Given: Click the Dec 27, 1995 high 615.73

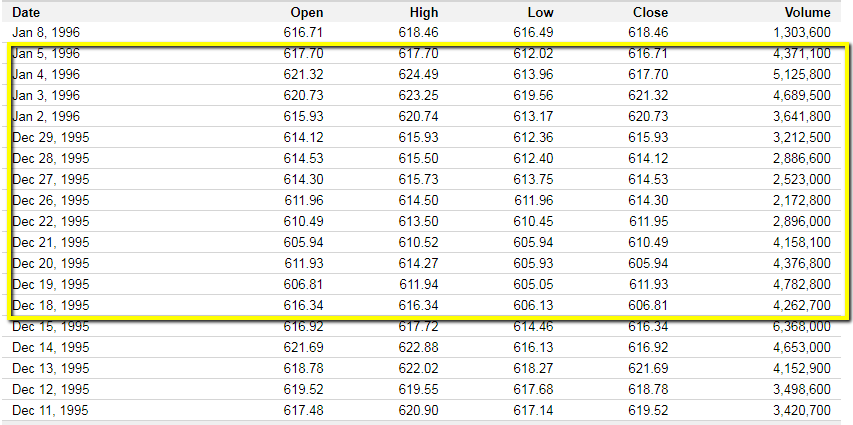Looking at the screenshot, I should point(418,180).
